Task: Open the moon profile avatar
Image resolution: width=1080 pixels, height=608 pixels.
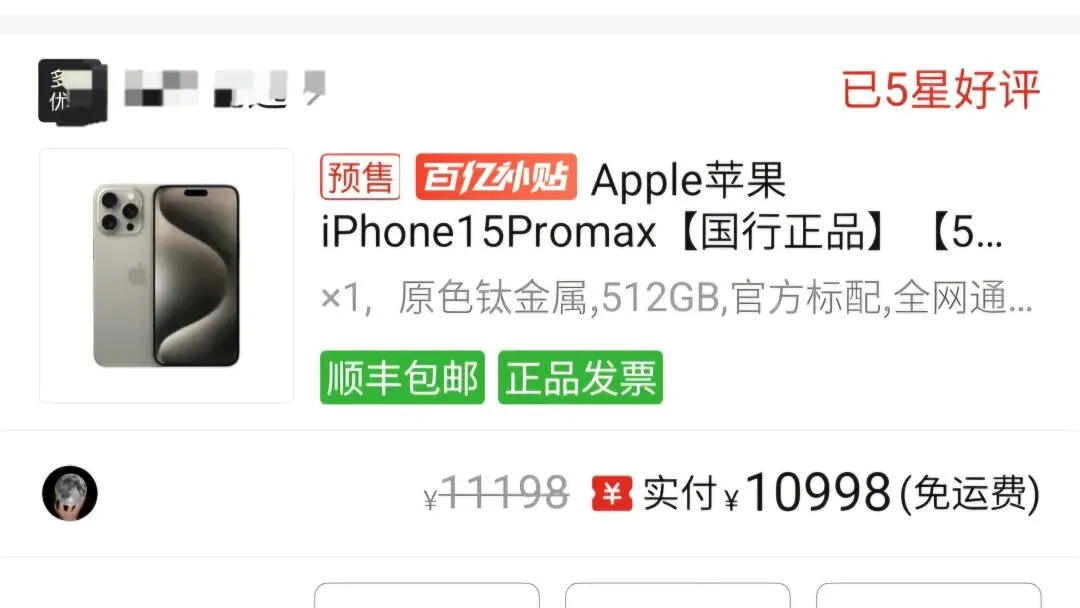Action: click(70, 493)
